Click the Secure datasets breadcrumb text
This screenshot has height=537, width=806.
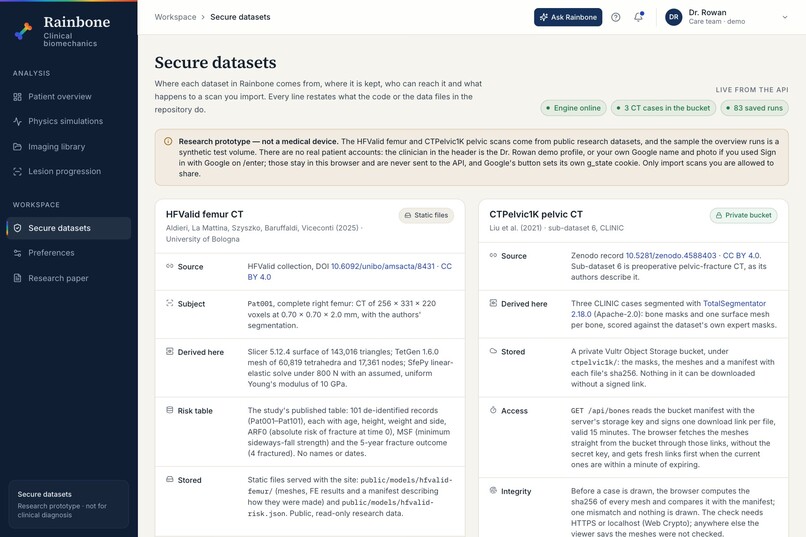pyautogui.click(x=240, y=17)
